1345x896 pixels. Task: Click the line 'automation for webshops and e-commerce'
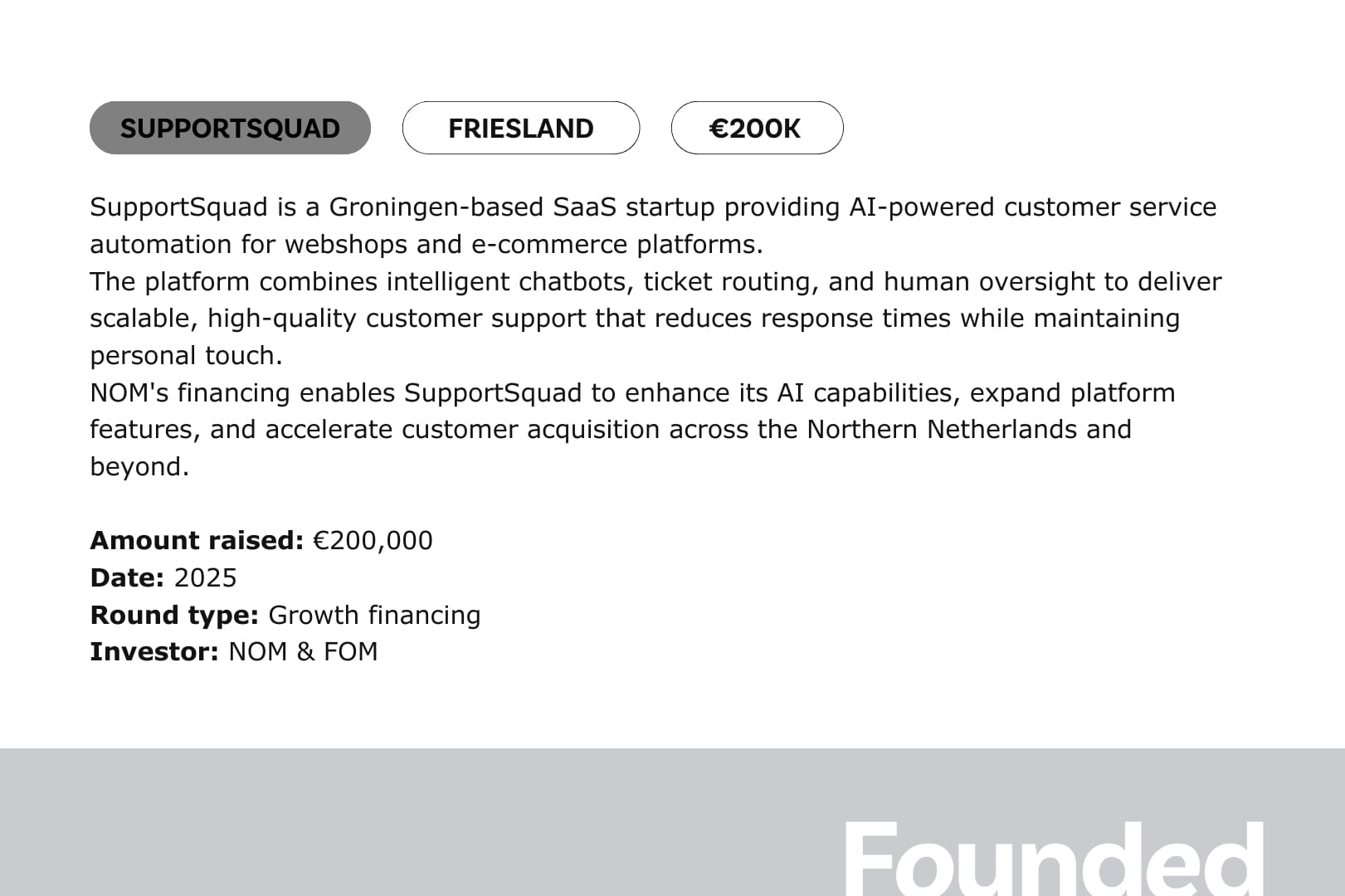click(x=426, y=244)
